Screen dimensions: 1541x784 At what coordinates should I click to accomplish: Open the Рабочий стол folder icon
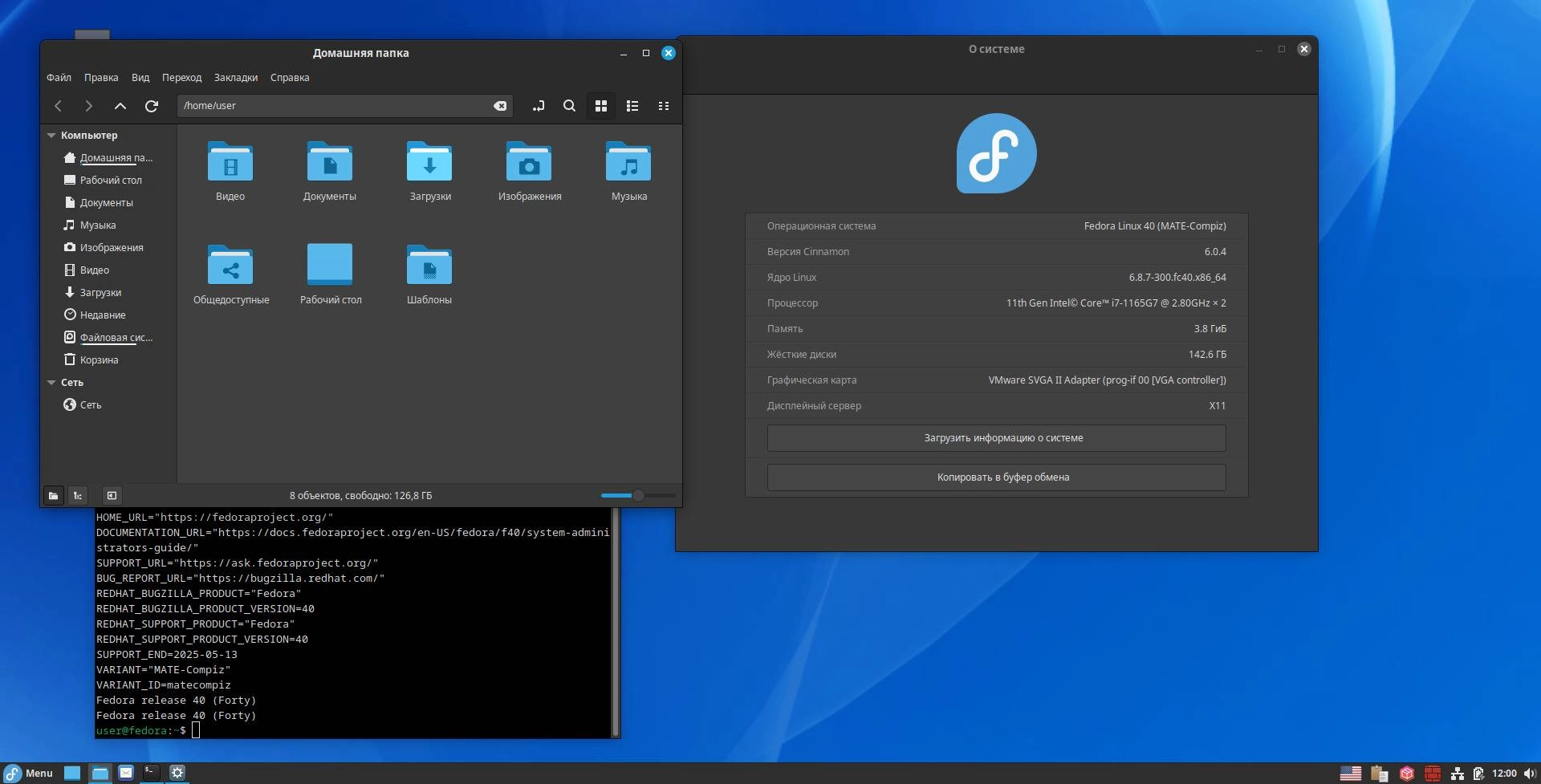click(330, 264)
